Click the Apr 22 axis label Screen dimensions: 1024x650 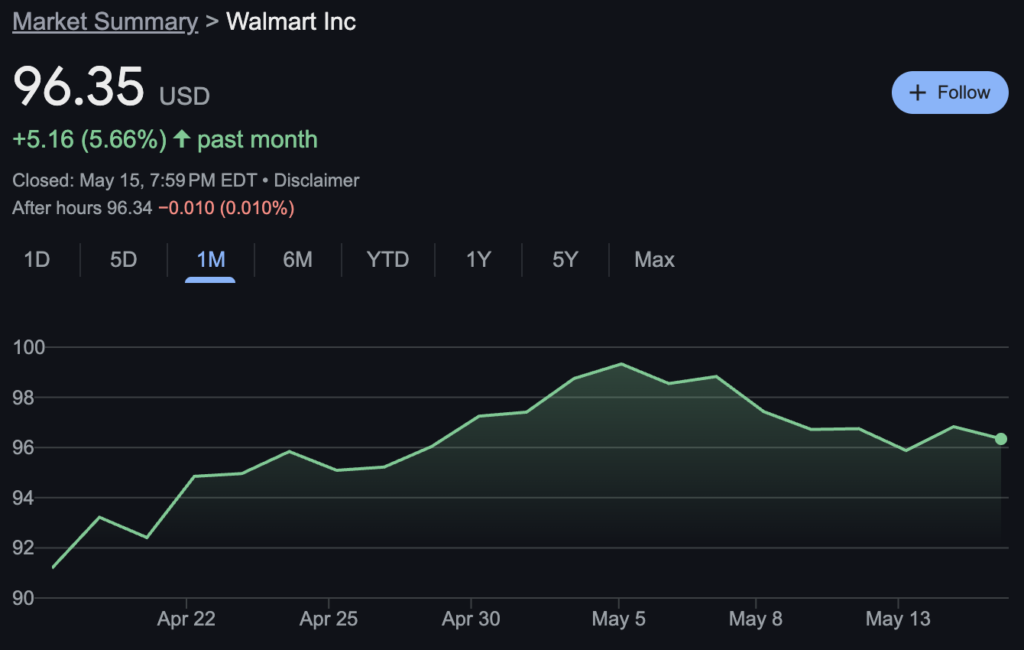tap(186, 619)
